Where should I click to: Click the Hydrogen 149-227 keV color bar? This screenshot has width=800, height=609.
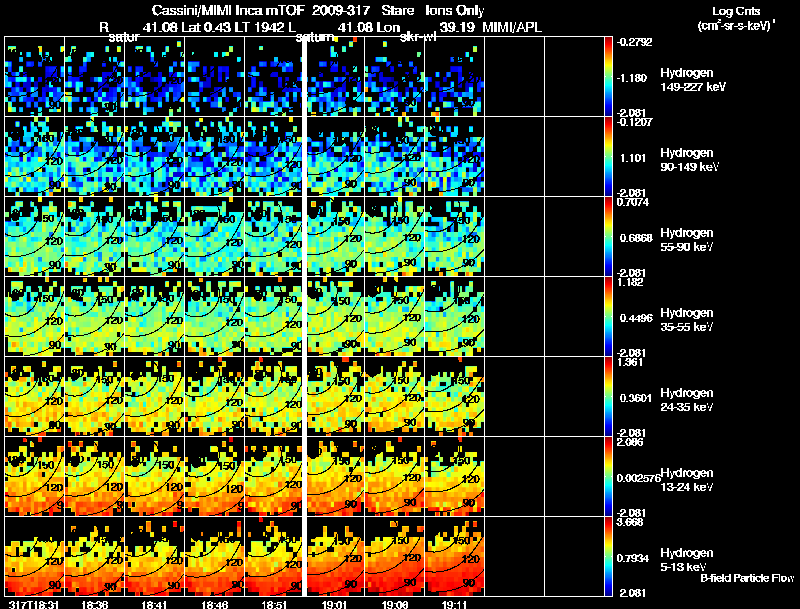pos(608,77)
